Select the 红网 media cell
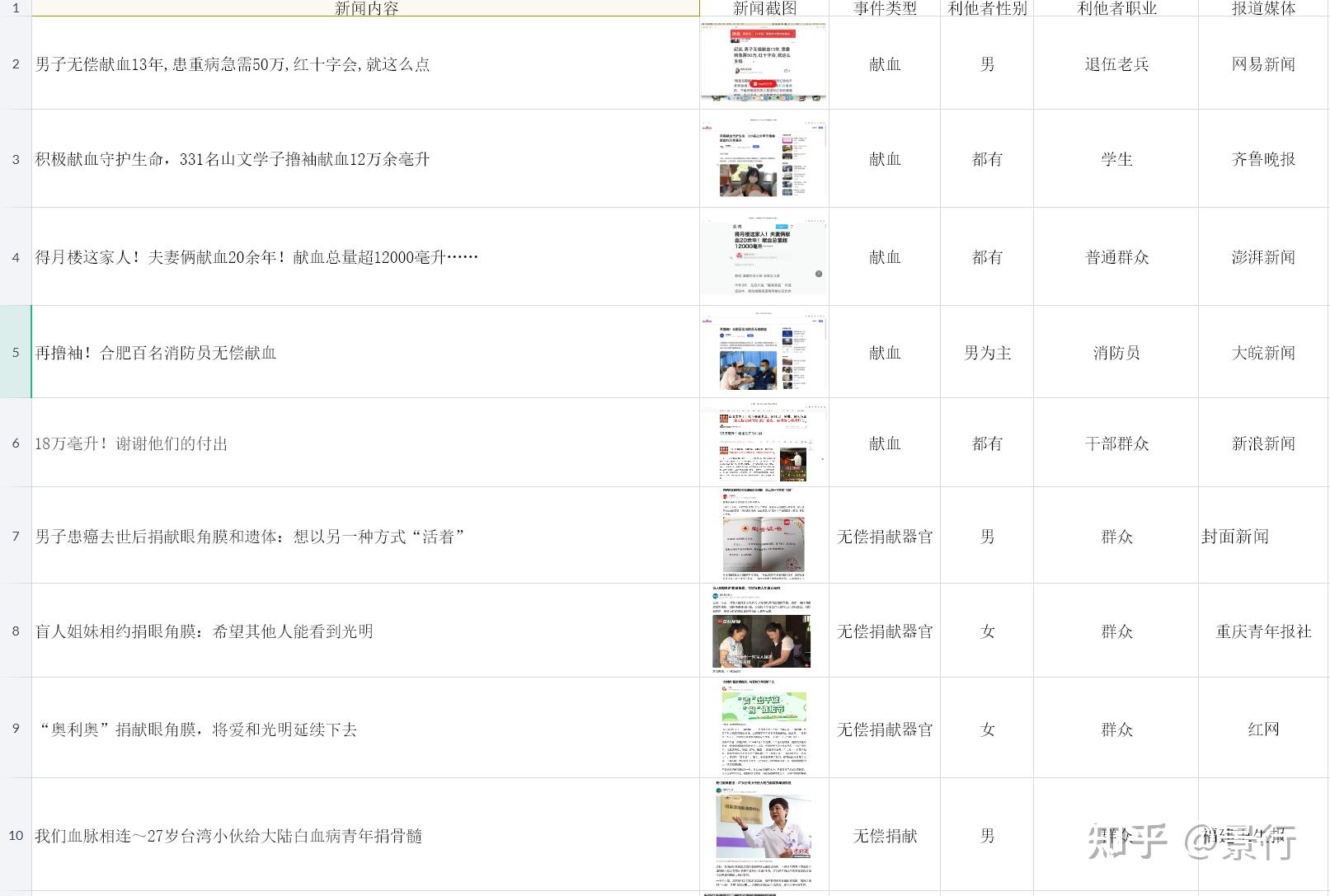This screenshot has height=896, width=1330. click(1263, 728)
